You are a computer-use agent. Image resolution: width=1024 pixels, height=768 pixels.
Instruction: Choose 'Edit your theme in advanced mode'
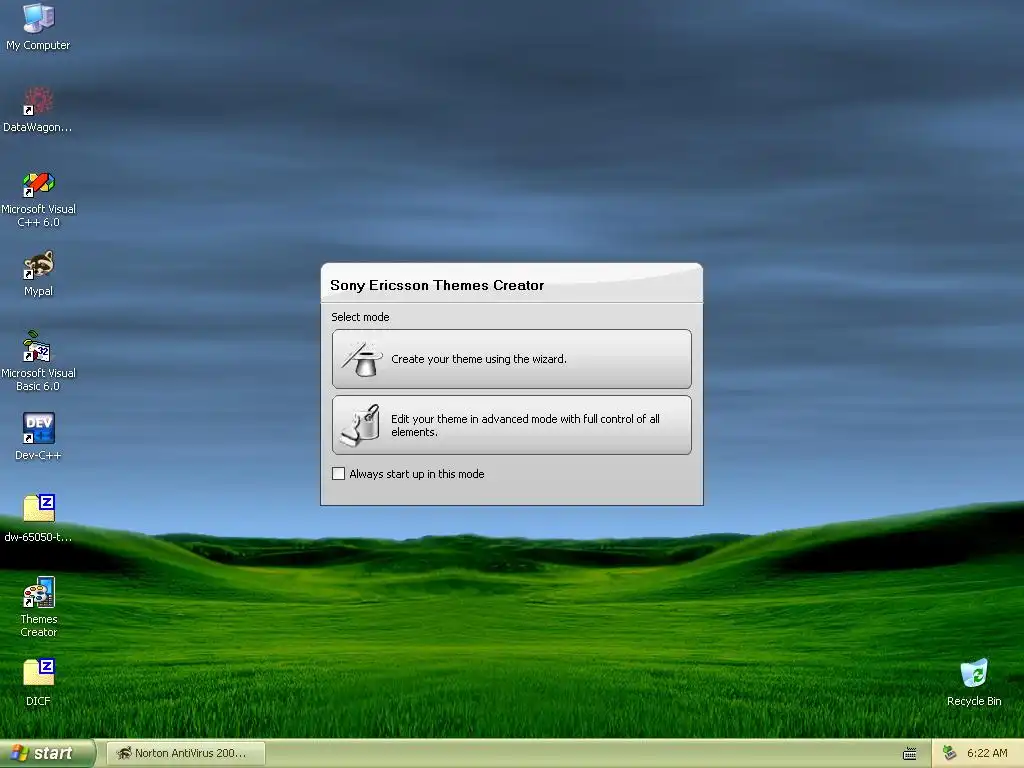tap(511, 425)
